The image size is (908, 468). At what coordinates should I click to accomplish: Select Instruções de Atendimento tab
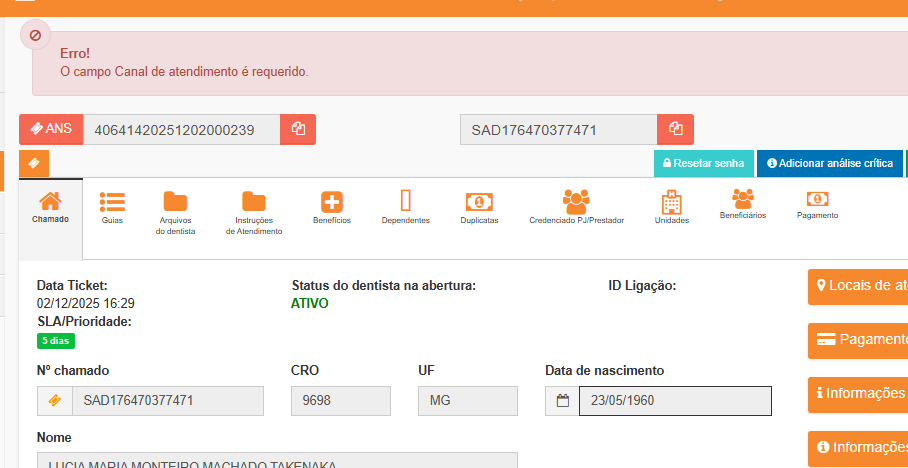click(254, 212)
